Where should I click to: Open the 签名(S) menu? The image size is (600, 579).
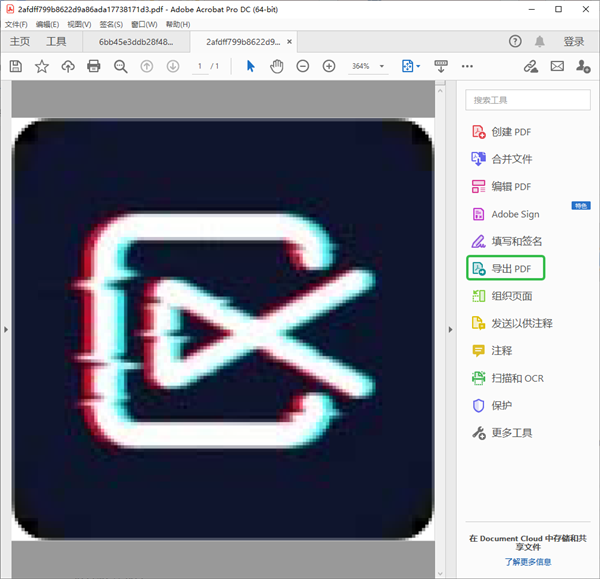pyautogui.click(x=111, y=24)
